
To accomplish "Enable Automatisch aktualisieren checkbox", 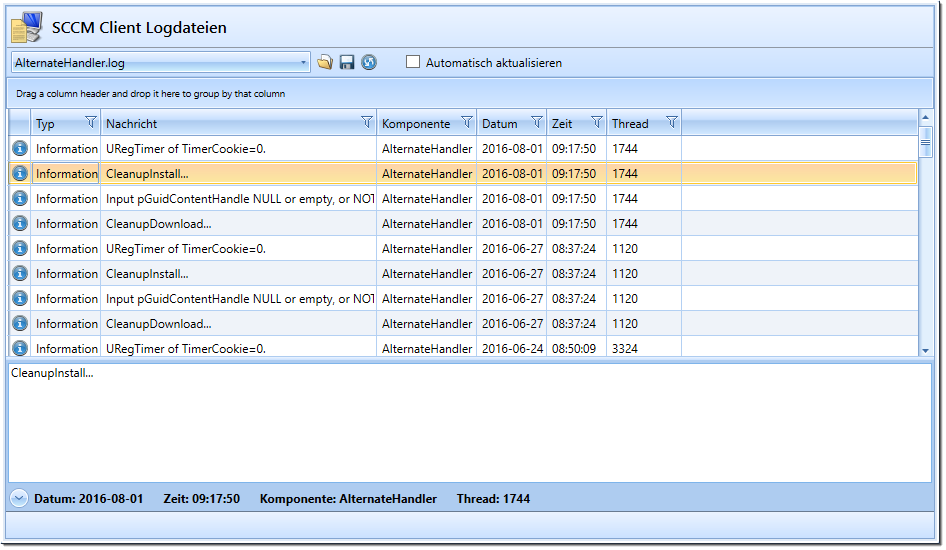I will (413, 62).
